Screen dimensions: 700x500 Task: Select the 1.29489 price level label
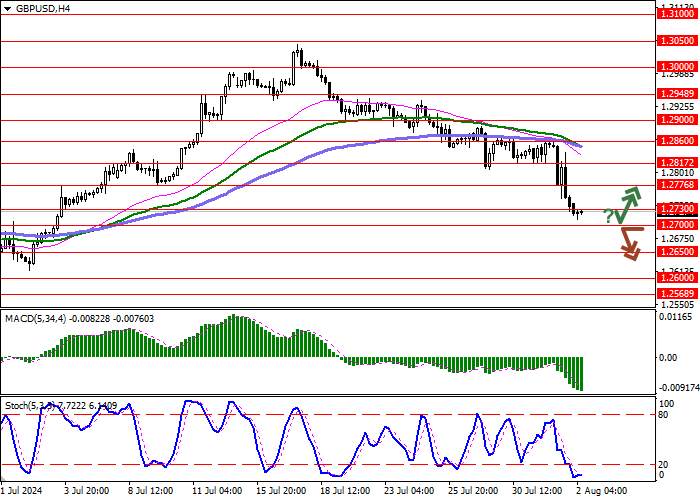(x=678, y=94)
